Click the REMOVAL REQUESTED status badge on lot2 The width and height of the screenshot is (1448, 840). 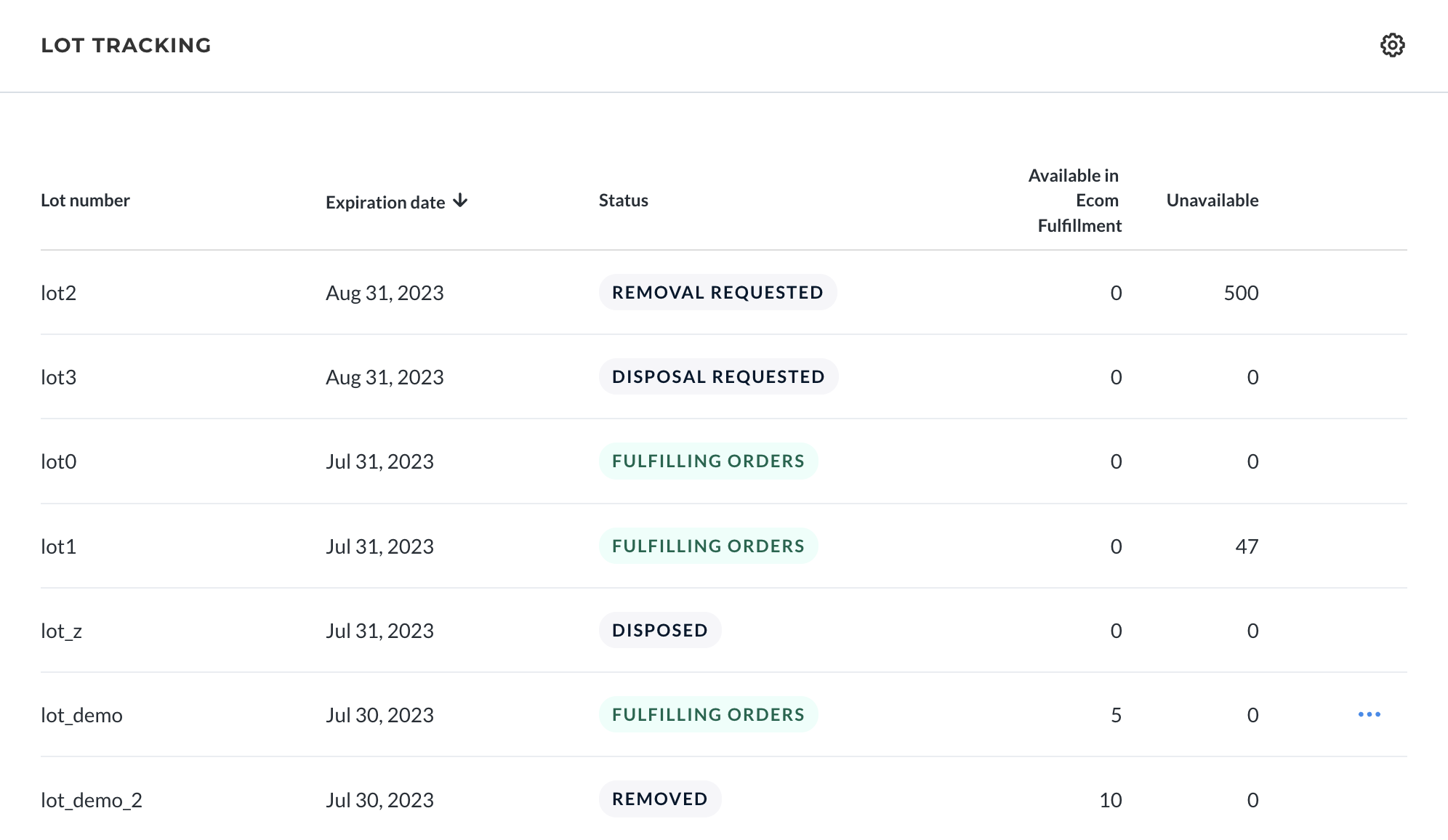click(x=717, y=292)
